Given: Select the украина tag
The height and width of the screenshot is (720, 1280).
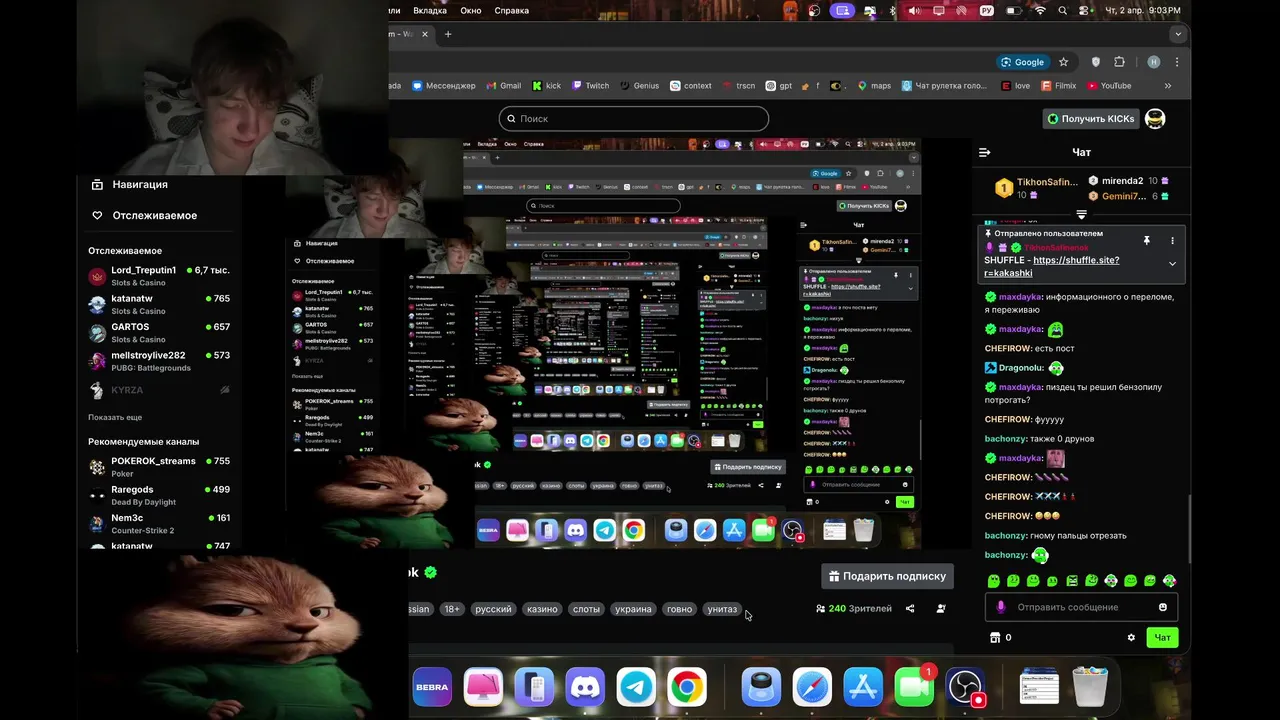Looking at the screenshot, I should point(633,609).
